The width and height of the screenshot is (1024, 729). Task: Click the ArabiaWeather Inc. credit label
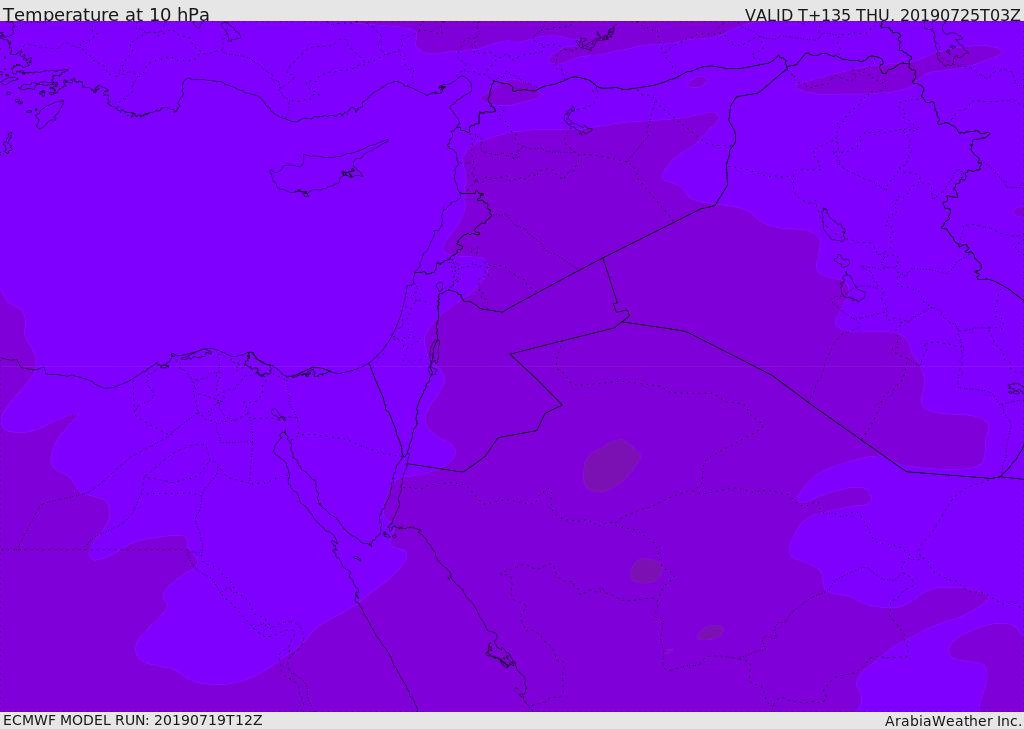click(953, 721)
